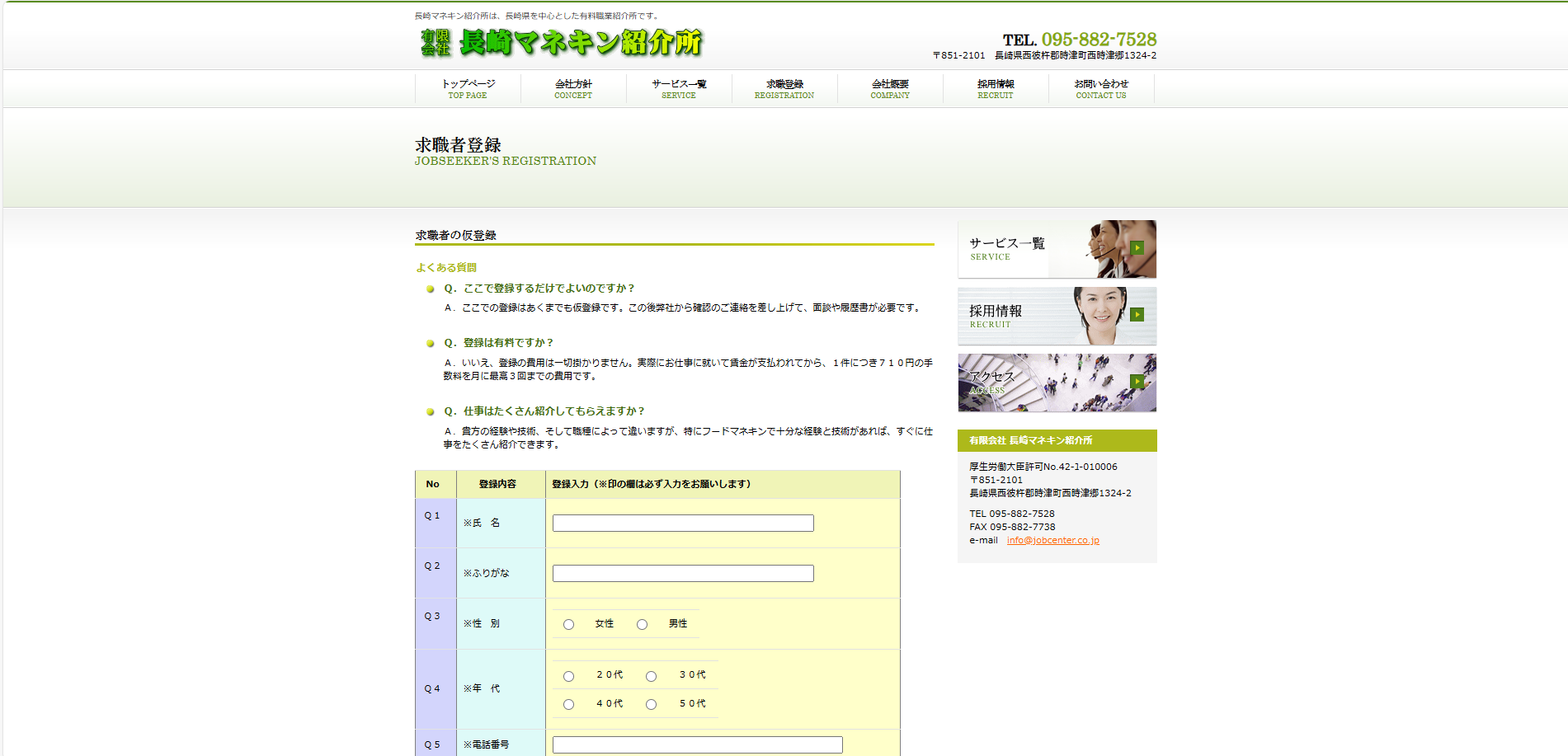Choose the 20代 age radio button
This screenshot has width=1568, height=756.
[x=568, y=676]
